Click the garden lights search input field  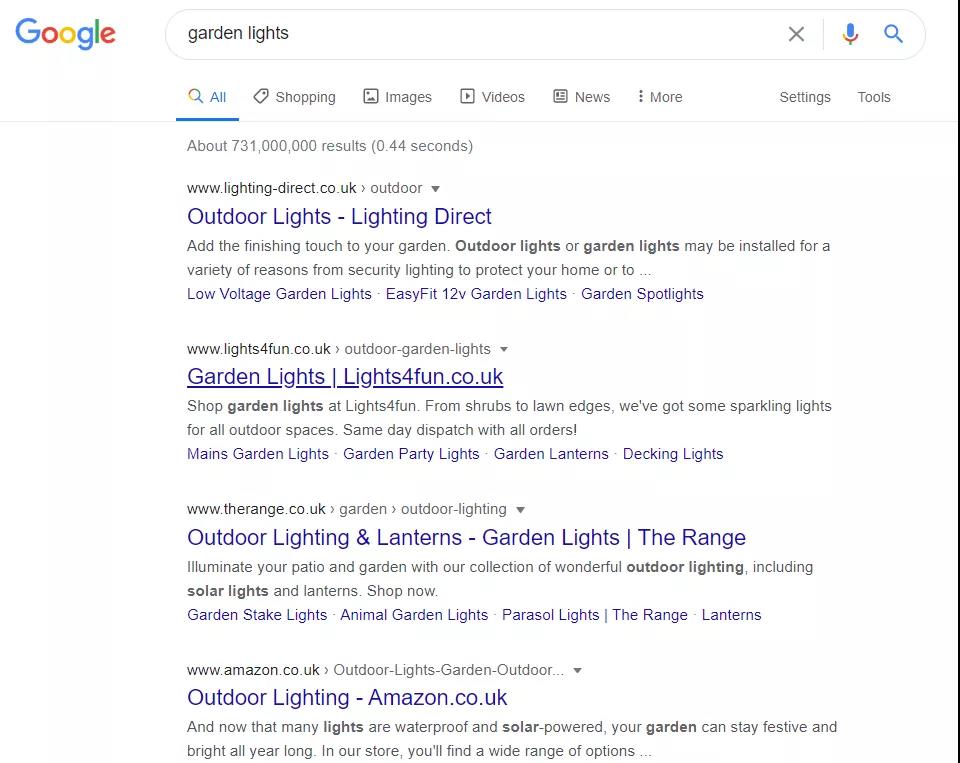pos(480,34)
